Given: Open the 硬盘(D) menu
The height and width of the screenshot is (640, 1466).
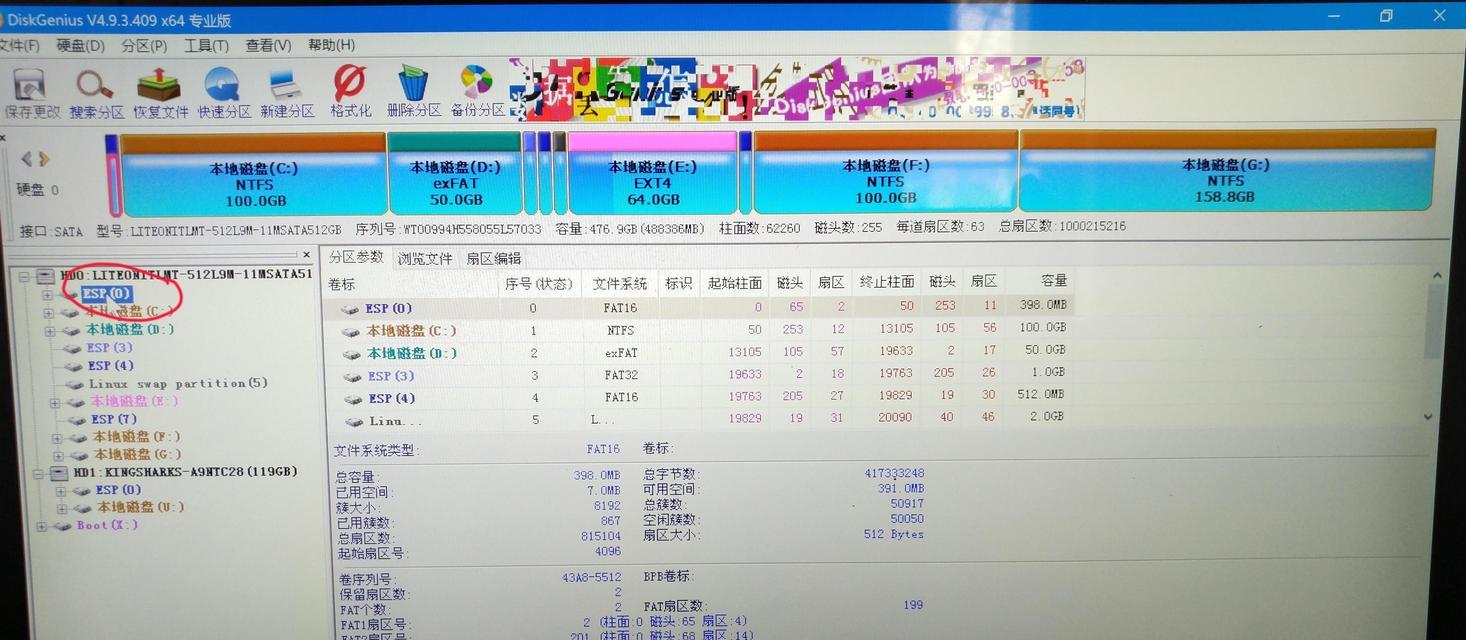Looking at the screenshot, I should tap(80, 46).
